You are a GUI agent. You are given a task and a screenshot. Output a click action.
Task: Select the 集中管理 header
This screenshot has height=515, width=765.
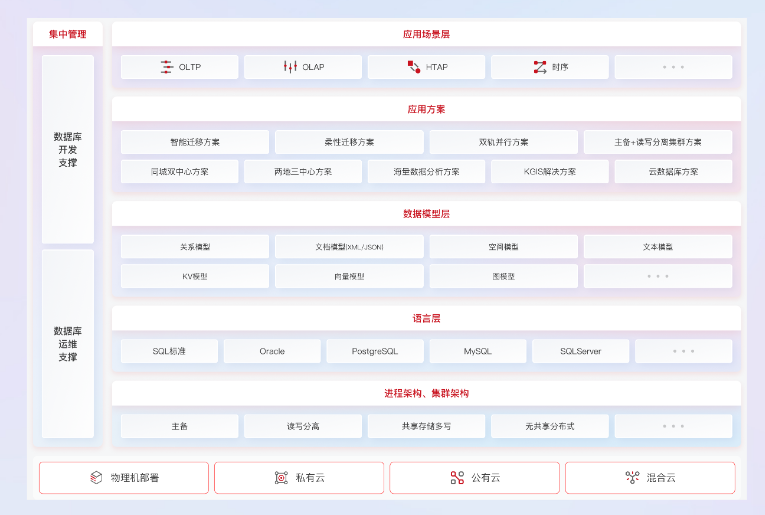(68, 34)
